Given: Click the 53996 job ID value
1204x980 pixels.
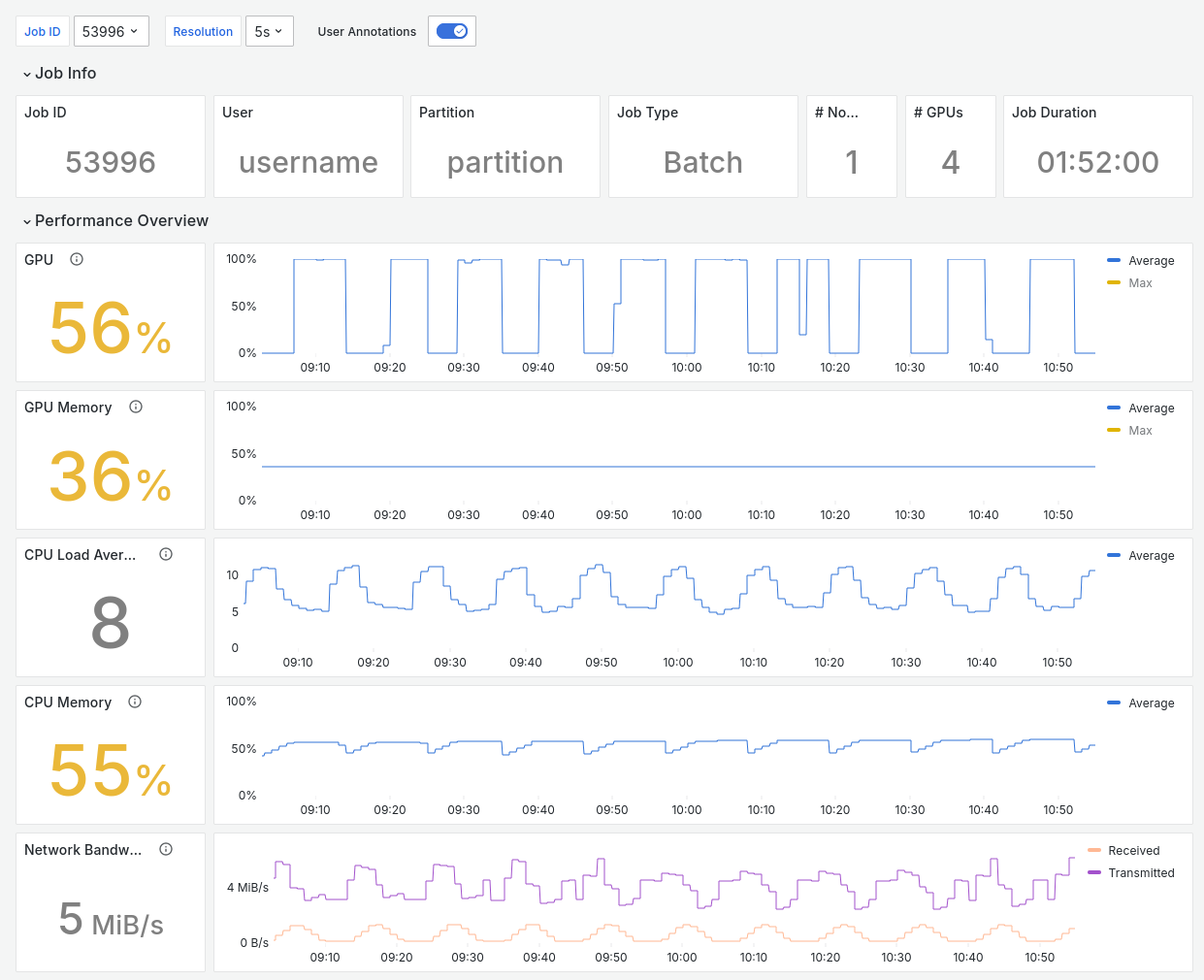Looking at the screenshot, I should 111,162.
